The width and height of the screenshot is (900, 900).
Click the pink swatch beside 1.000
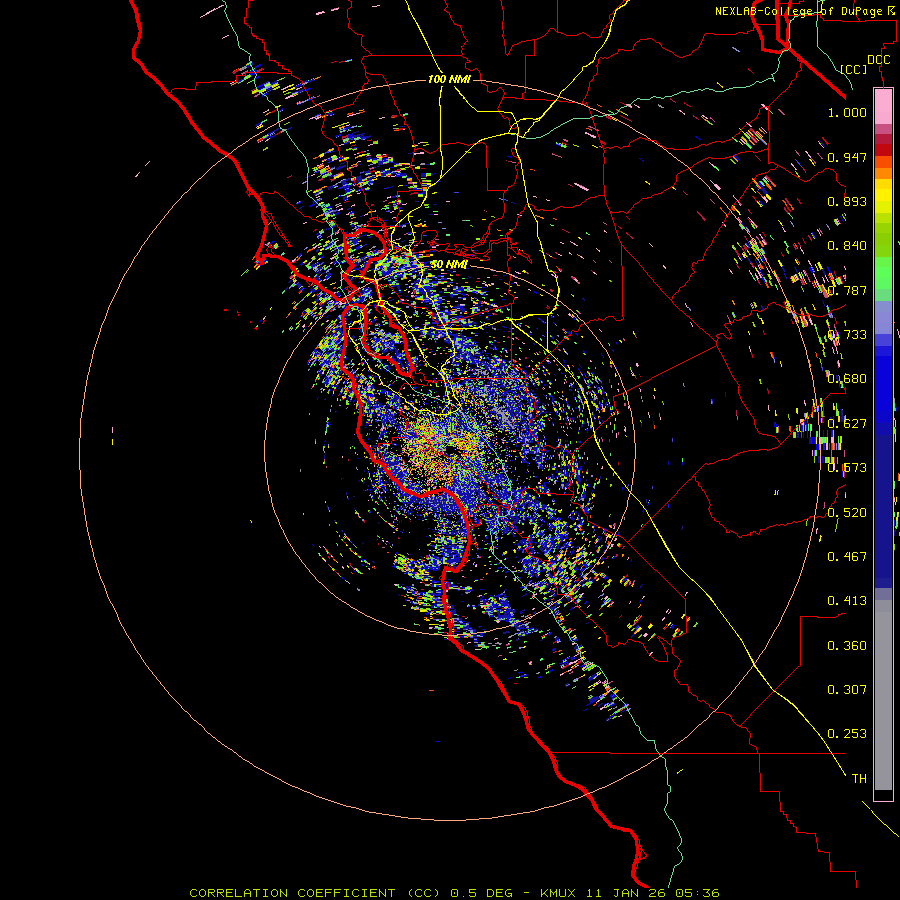pos(883,107)
